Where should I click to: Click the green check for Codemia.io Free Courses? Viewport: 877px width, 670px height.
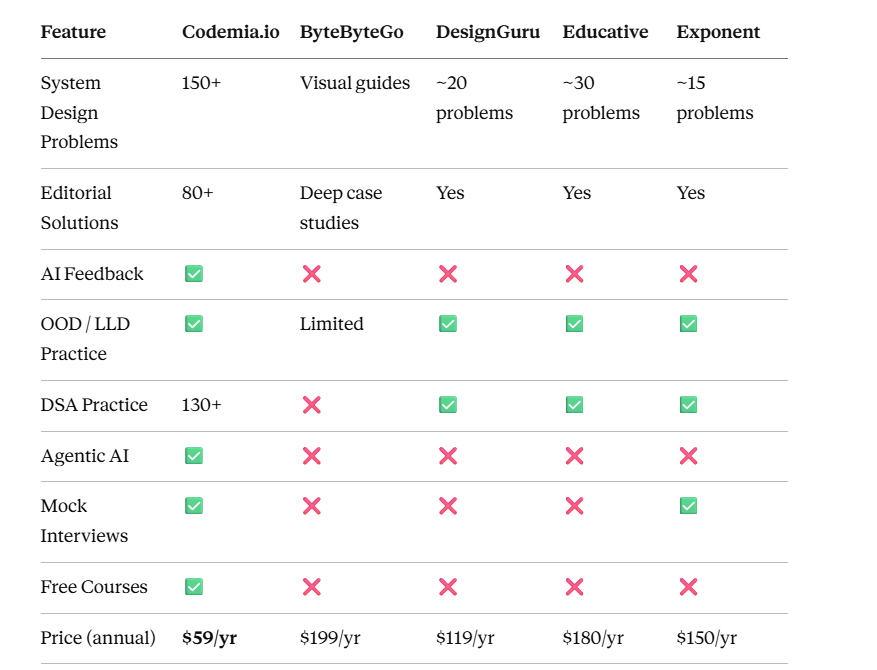(x=194, y=587)
